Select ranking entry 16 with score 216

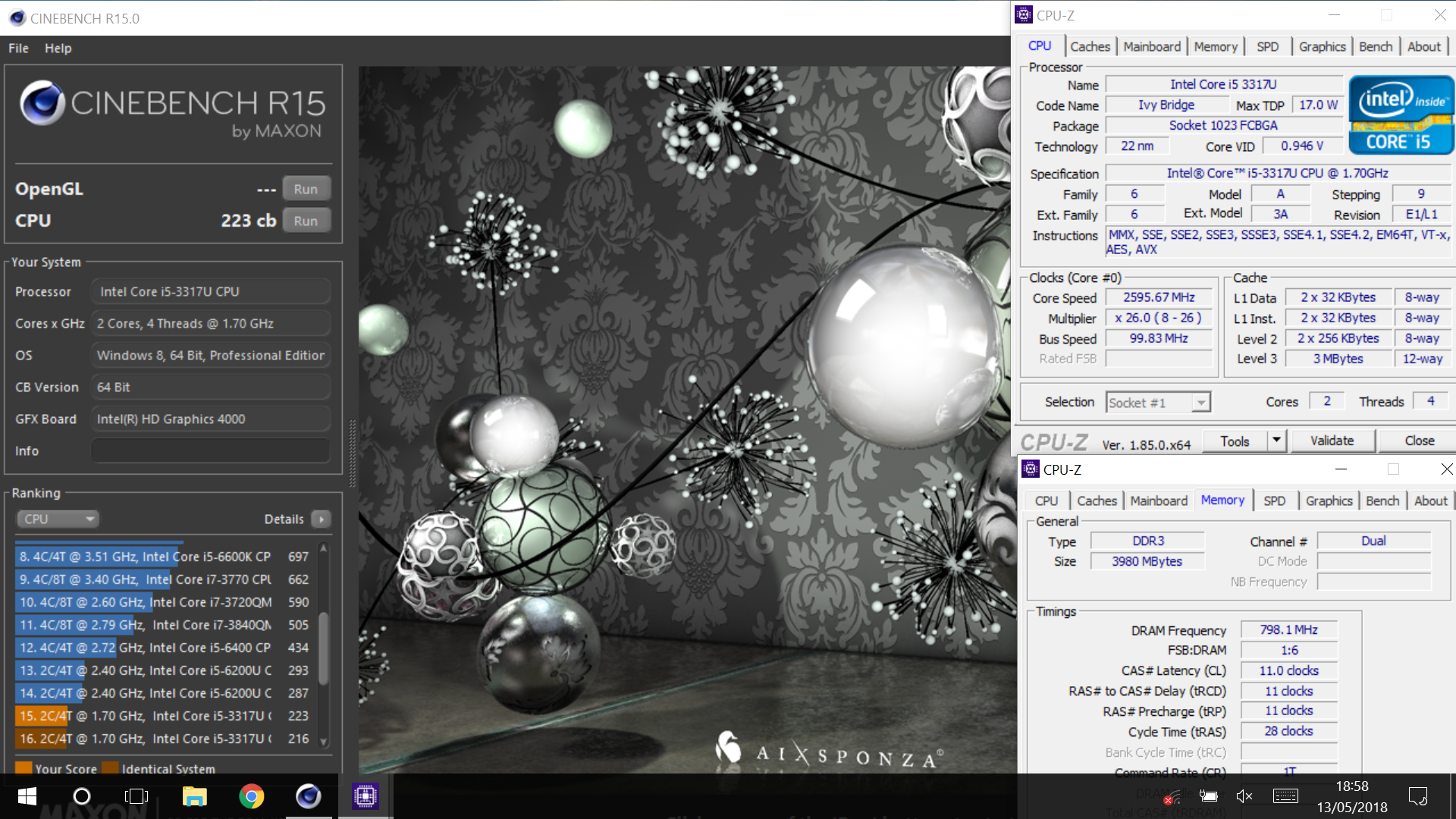coord(165,739)
